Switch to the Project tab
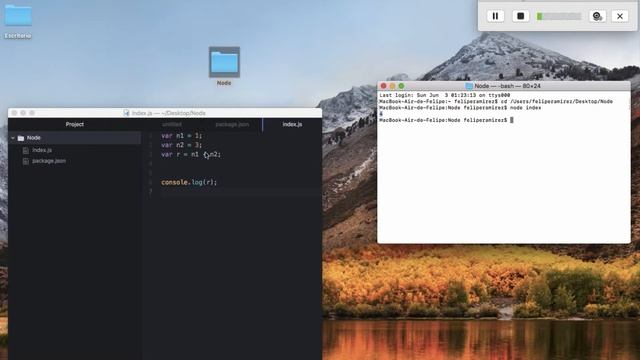This screenshot has height=360, width=640. [75, 124]
